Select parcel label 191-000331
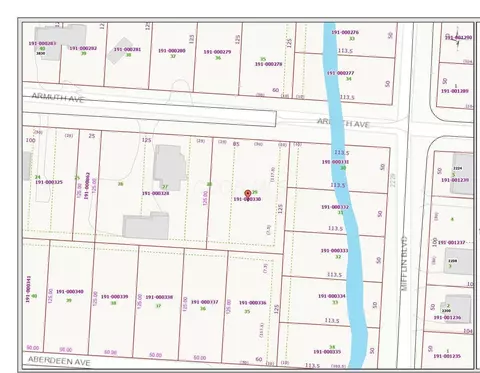Image resolution: width=480 pixels, height=373 pixels. click(335, 162)
